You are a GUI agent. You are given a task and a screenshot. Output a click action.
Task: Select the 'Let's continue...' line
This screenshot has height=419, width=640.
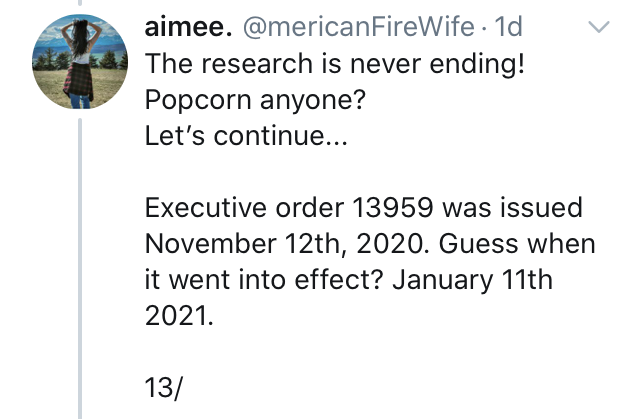246,135
